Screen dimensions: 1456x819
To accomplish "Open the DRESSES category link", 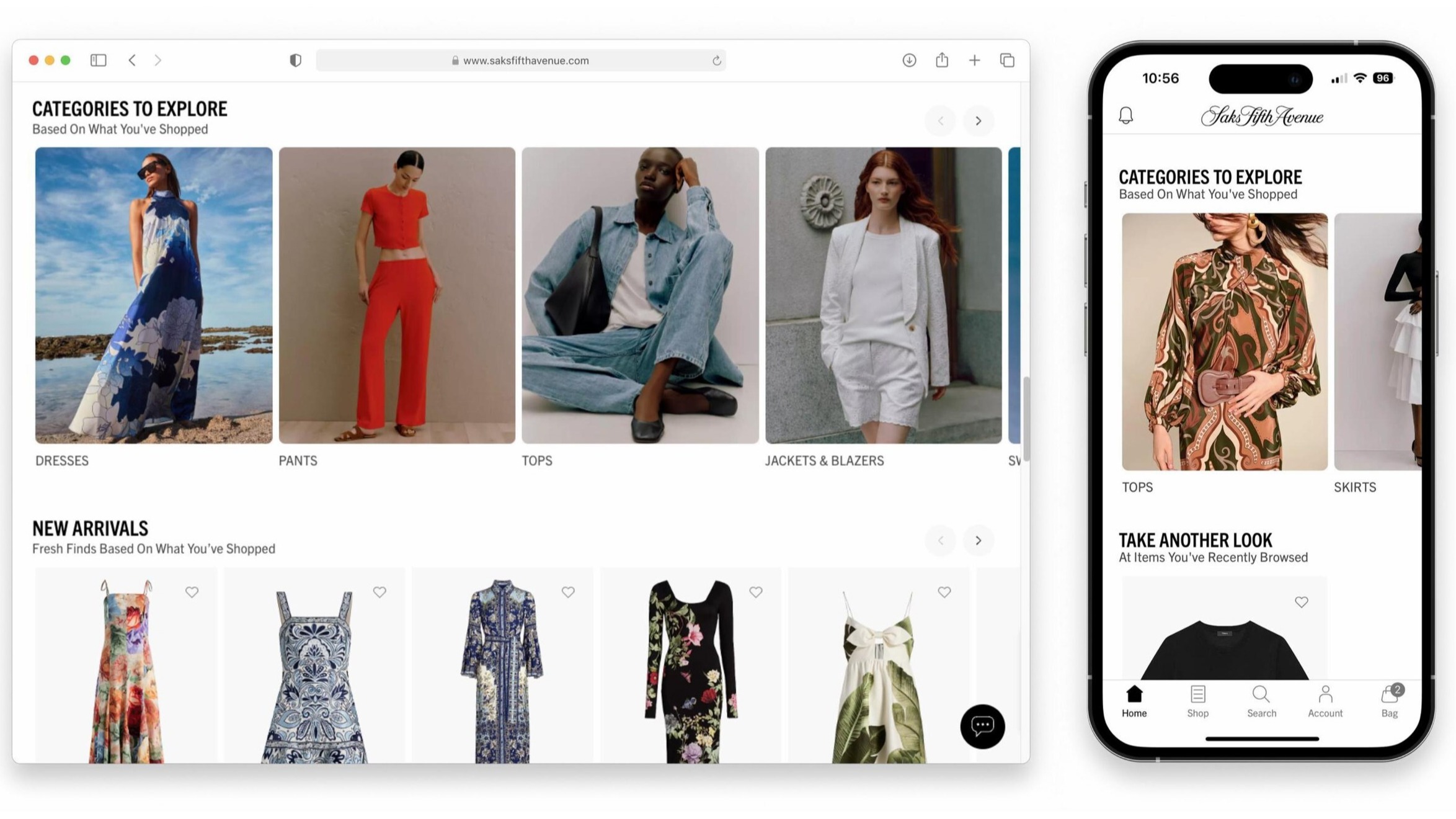I will click(62, 461).
